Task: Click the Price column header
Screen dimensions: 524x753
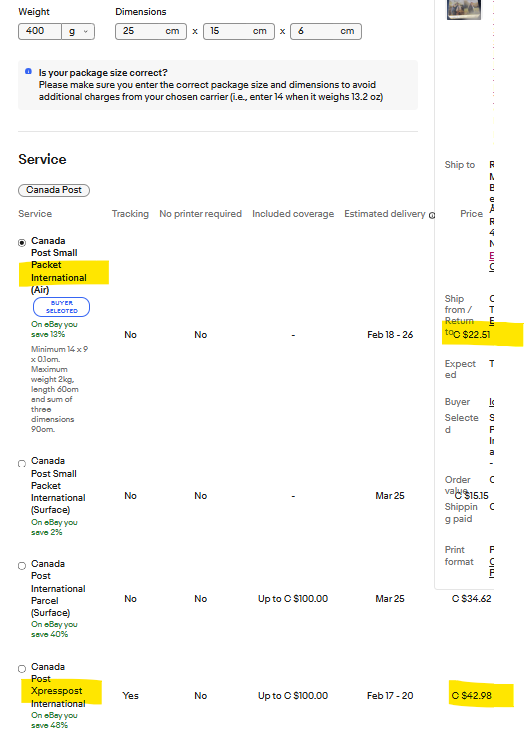Action: click(x=471, y=214)
